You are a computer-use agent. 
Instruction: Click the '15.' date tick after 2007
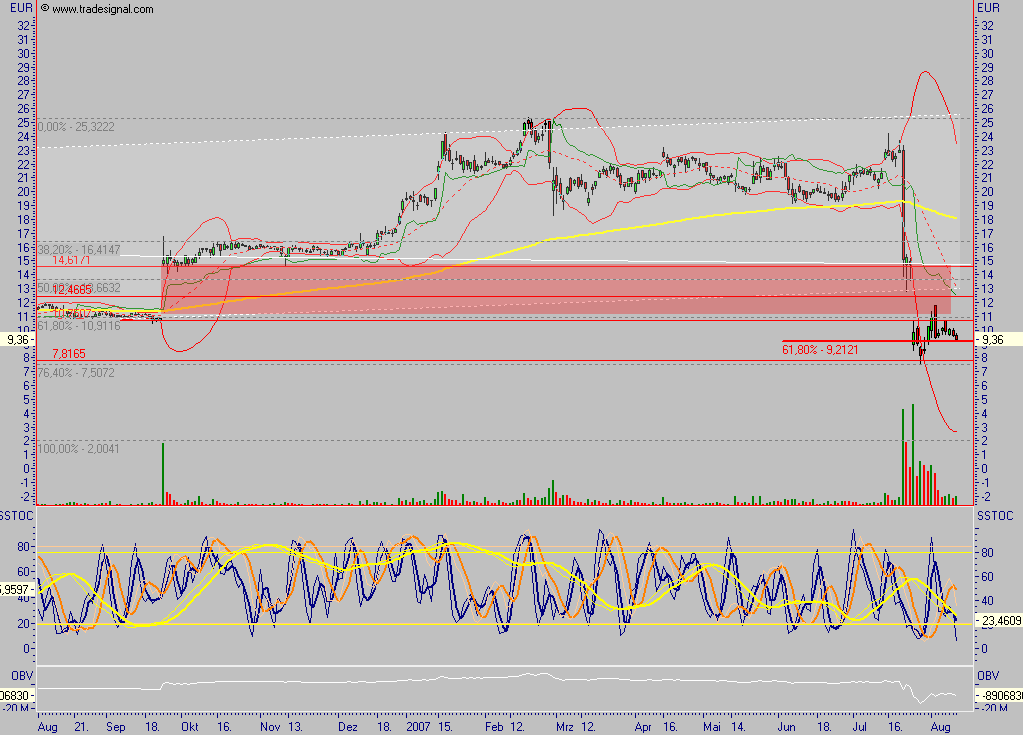(445, 727)
